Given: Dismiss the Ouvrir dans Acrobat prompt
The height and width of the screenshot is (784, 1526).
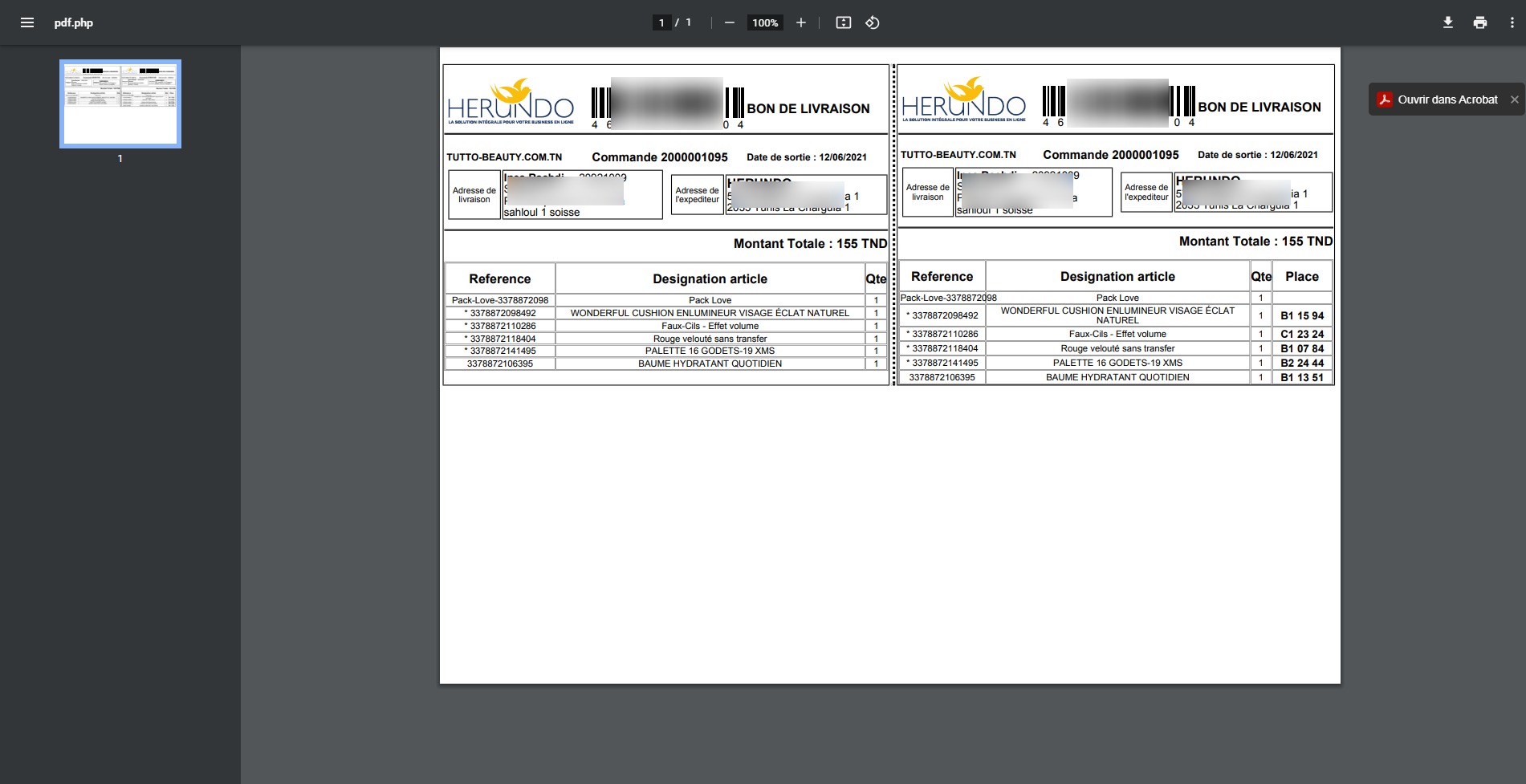Looking at the screenshot, I should pyautogui.click(x=1514, y=100).
